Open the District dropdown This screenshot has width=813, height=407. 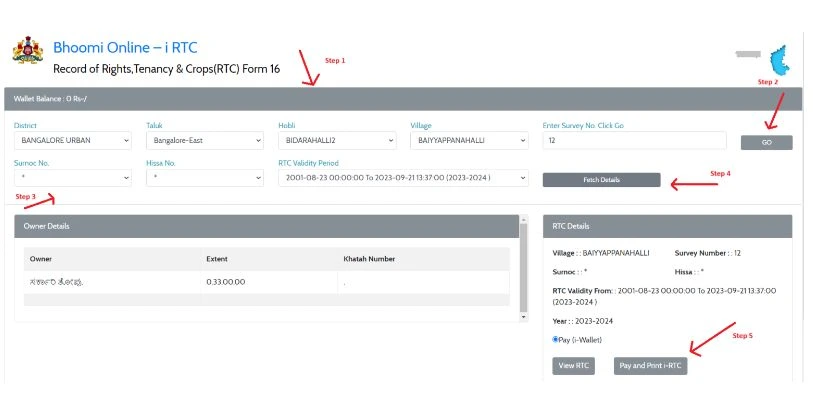(x=72, y=141)
